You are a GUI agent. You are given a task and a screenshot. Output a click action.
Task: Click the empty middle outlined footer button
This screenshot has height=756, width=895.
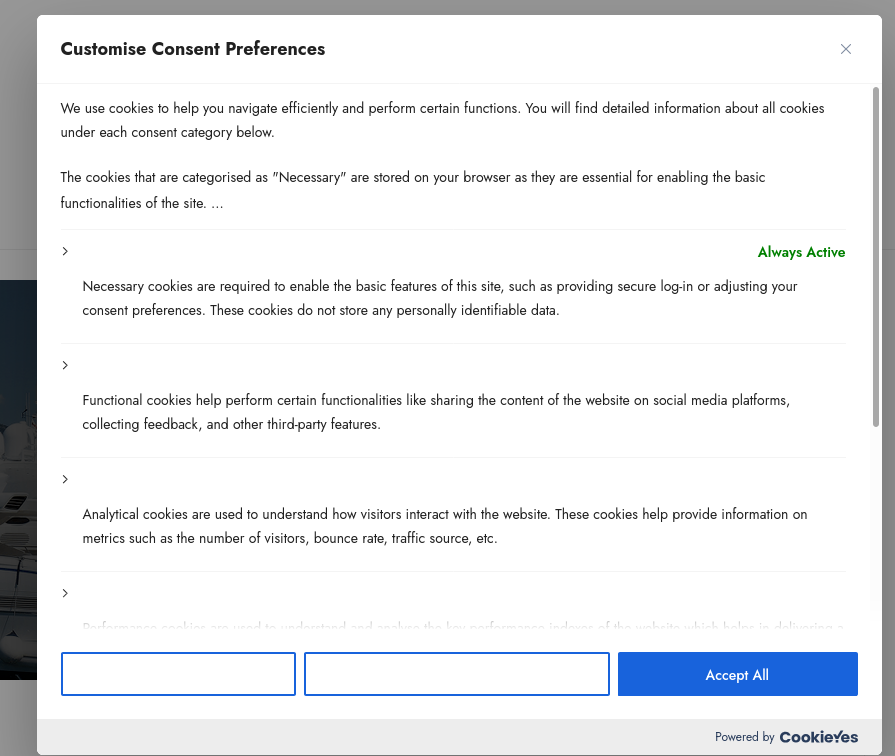pos(456,674)
